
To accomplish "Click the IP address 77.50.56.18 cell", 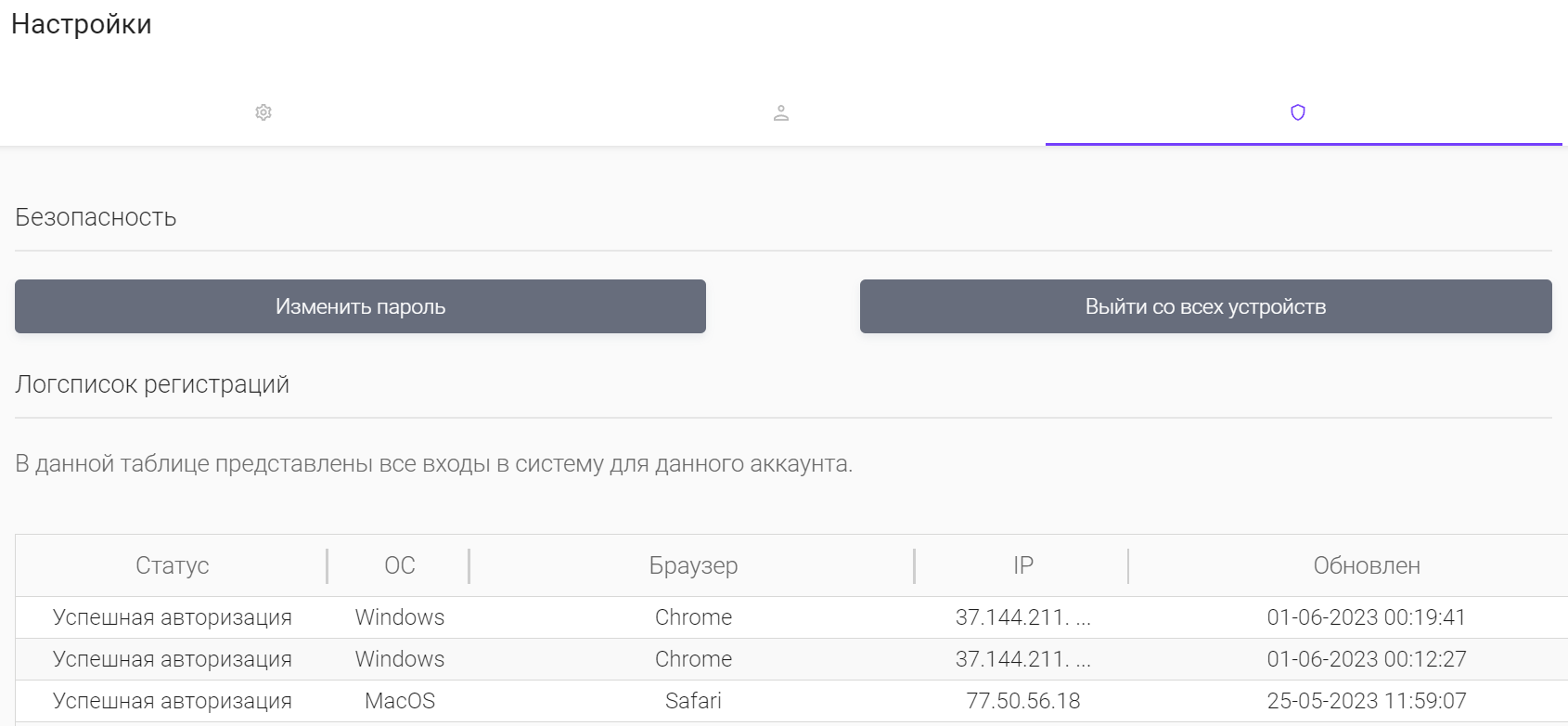I will [1022, 701].
